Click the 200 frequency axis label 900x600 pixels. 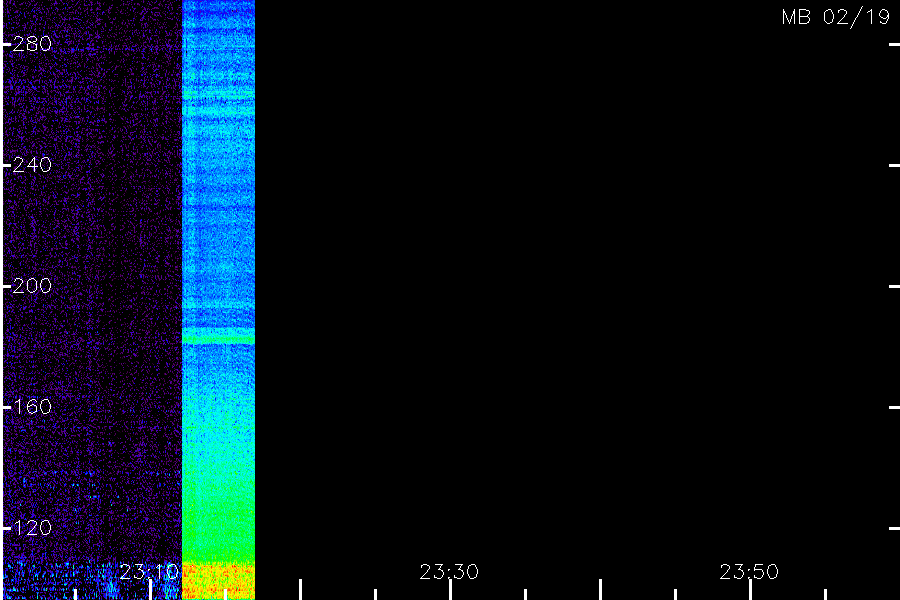coord(32,286)
